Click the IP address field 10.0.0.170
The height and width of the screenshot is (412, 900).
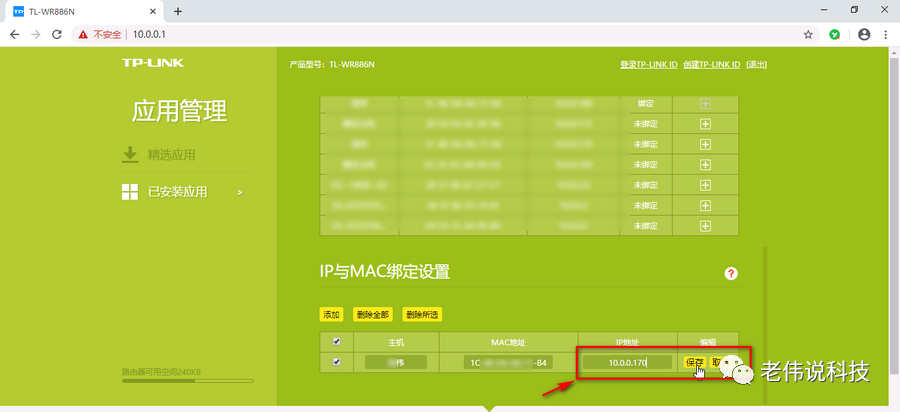(627, 363)
